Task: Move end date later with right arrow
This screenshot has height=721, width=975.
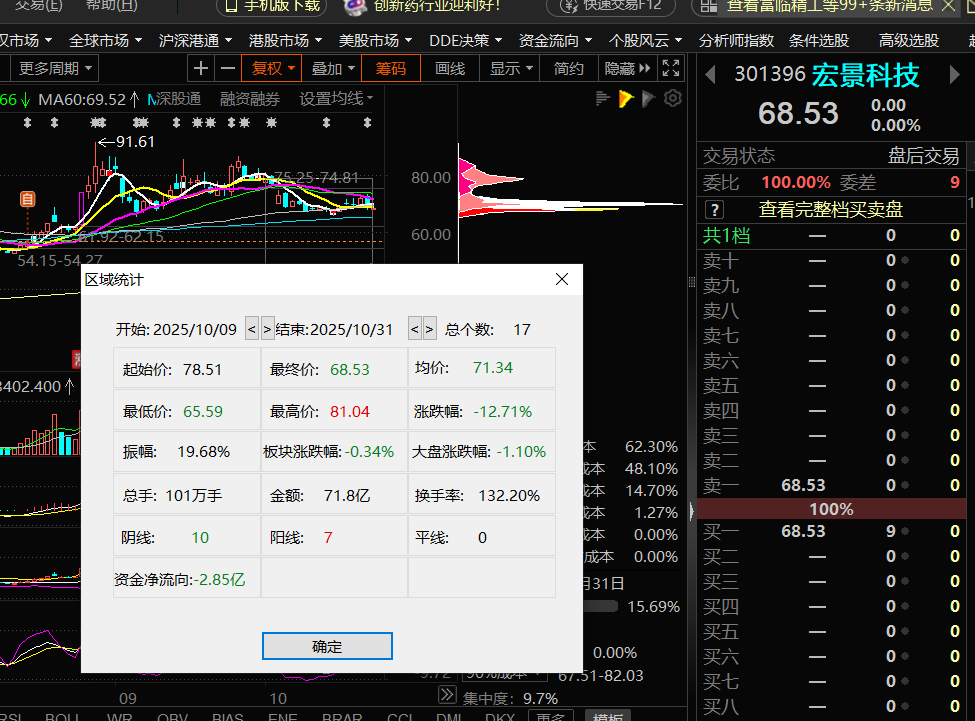Action: 430,329
